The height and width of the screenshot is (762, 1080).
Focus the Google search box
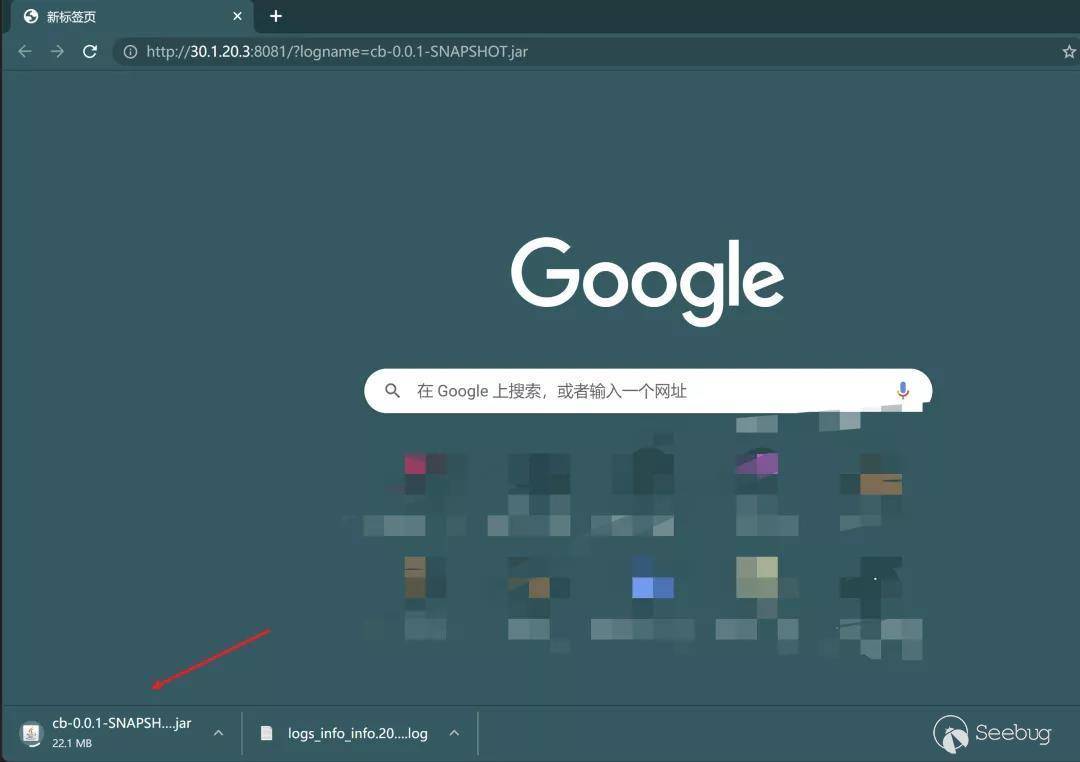click(647, 391)
